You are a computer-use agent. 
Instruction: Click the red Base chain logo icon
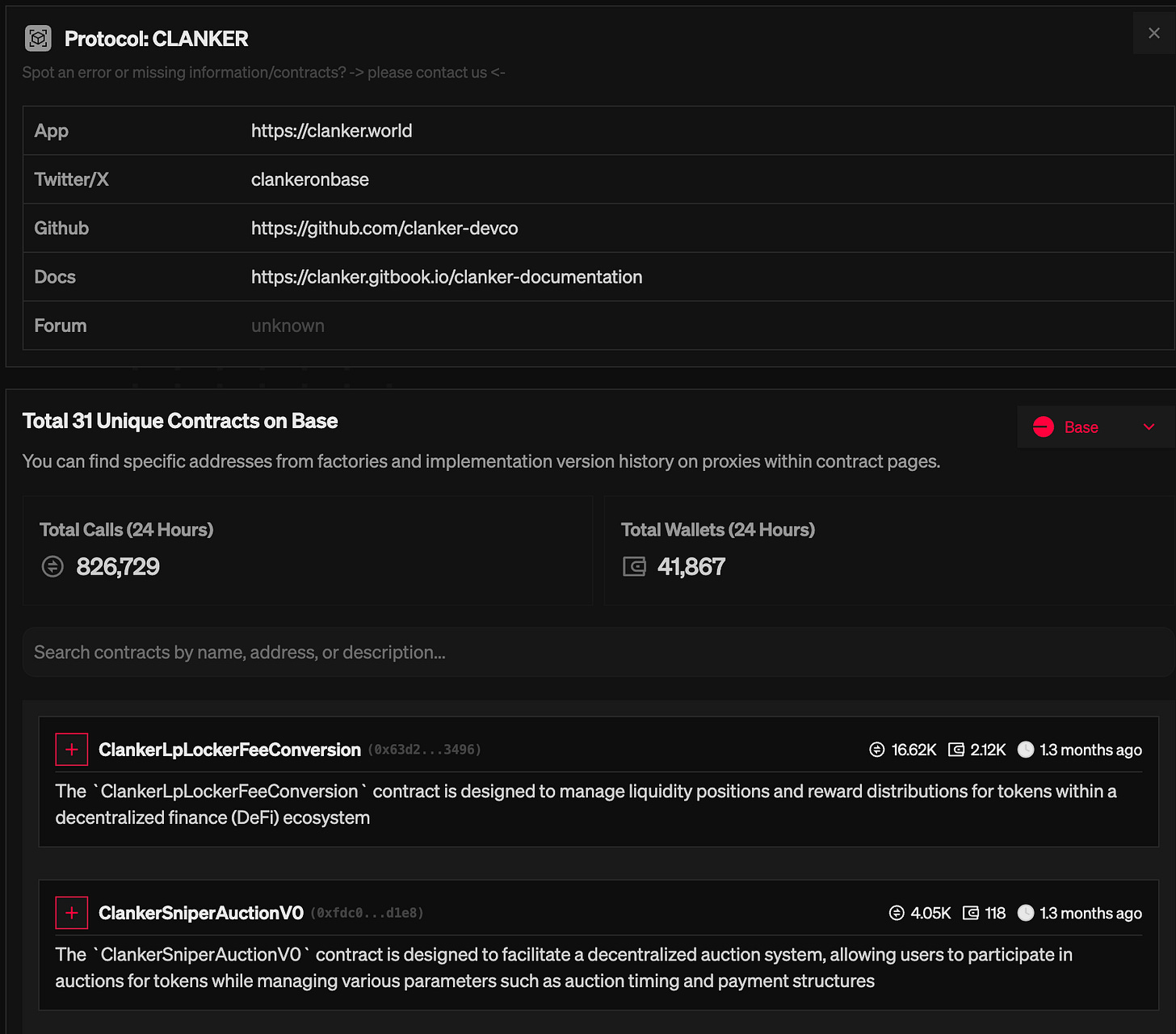coord(1044,427)
